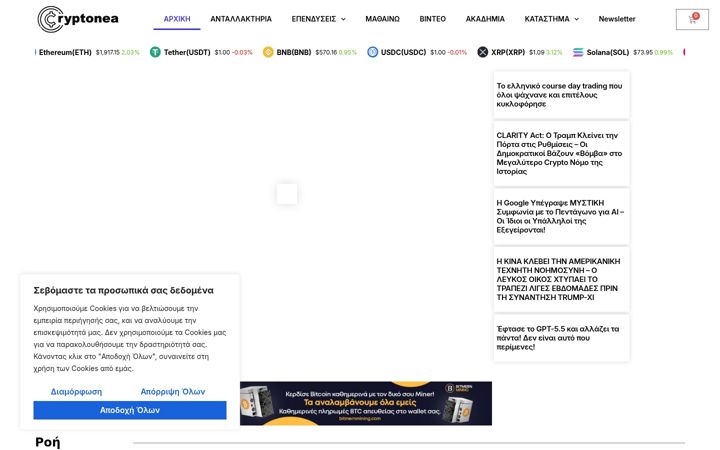Click the XRP(XRP) ticker label
The image size is (720, 450).
click(508, 52)
